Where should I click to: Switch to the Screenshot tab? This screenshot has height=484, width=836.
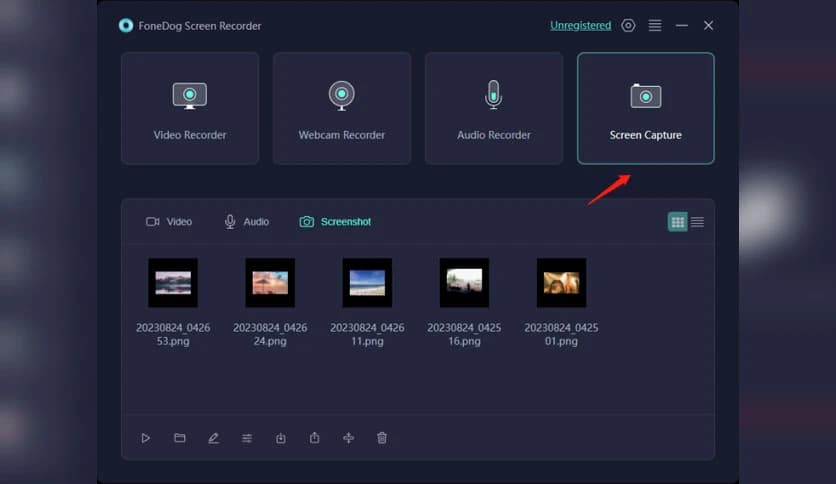click(x=335, y=222)
